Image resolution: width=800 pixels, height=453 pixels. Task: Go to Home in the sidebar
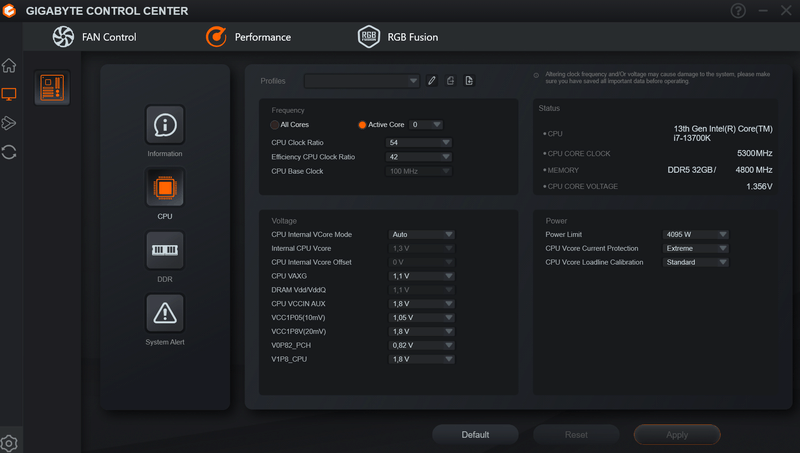coord(9,65)
